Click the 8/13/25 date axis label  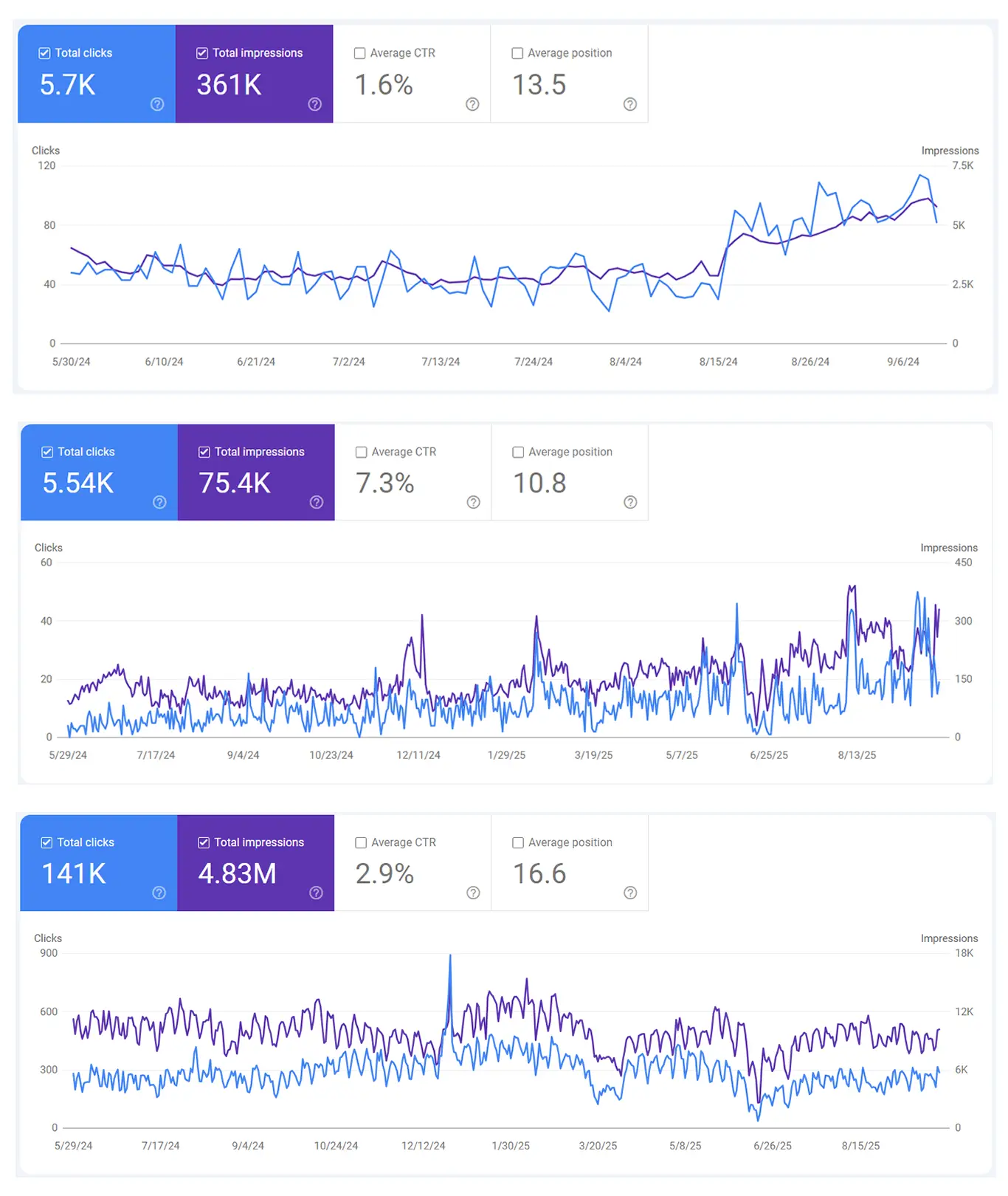point(857,755)
